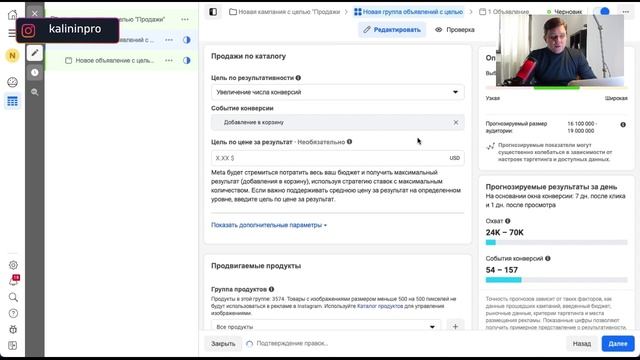The height and width of the screenshot is (360, 640).
Task: Switch to Редактировать tab
Action: tap(392, 30)
